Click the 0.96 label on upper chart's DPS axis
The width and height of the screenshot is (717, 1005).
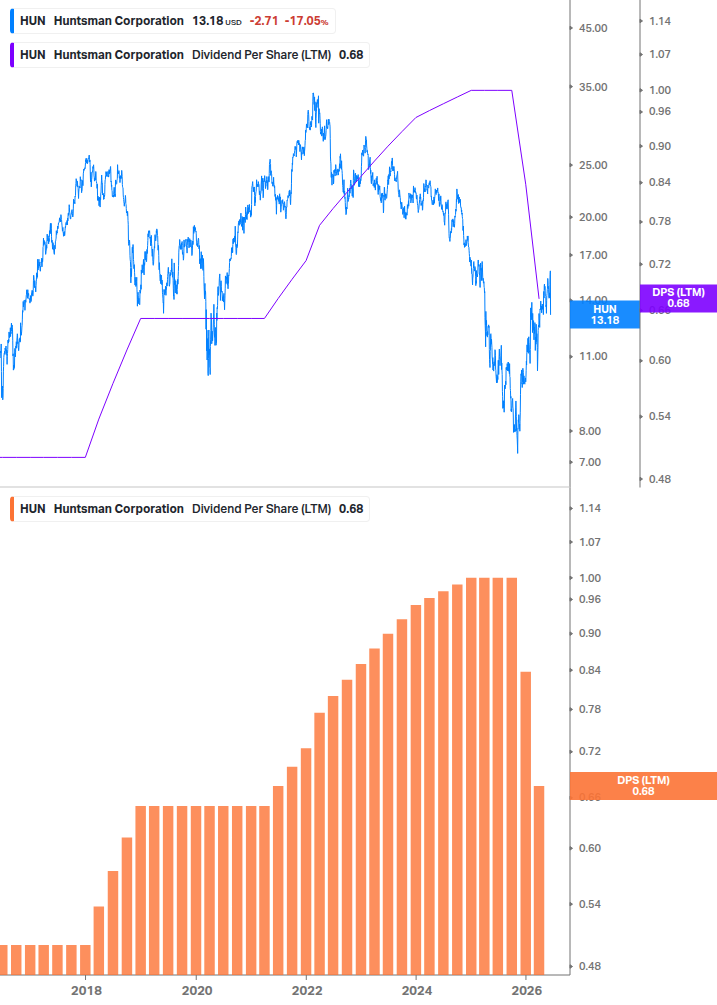660,112
